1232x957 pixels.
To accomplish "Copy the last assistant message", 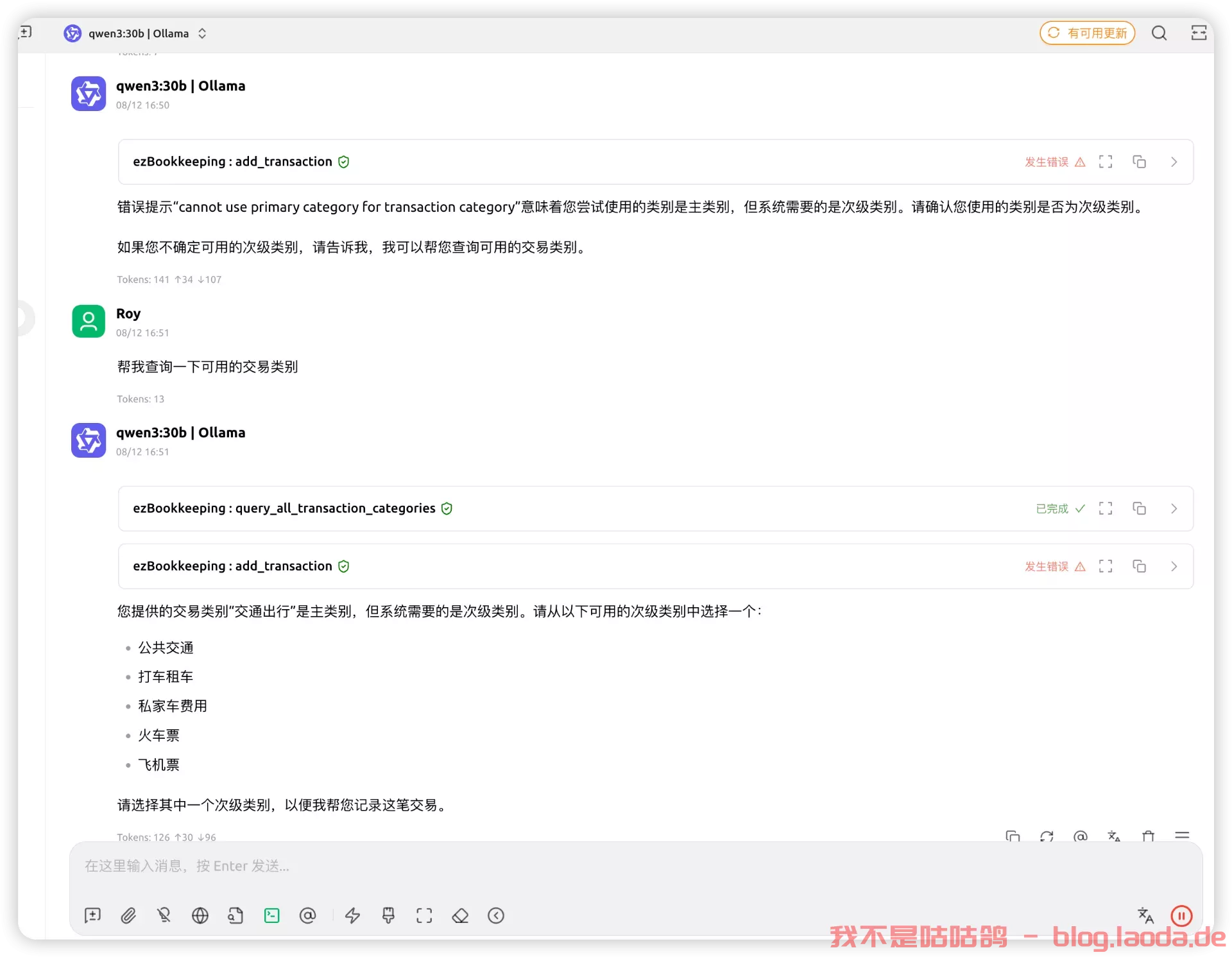I will 1013,836.
